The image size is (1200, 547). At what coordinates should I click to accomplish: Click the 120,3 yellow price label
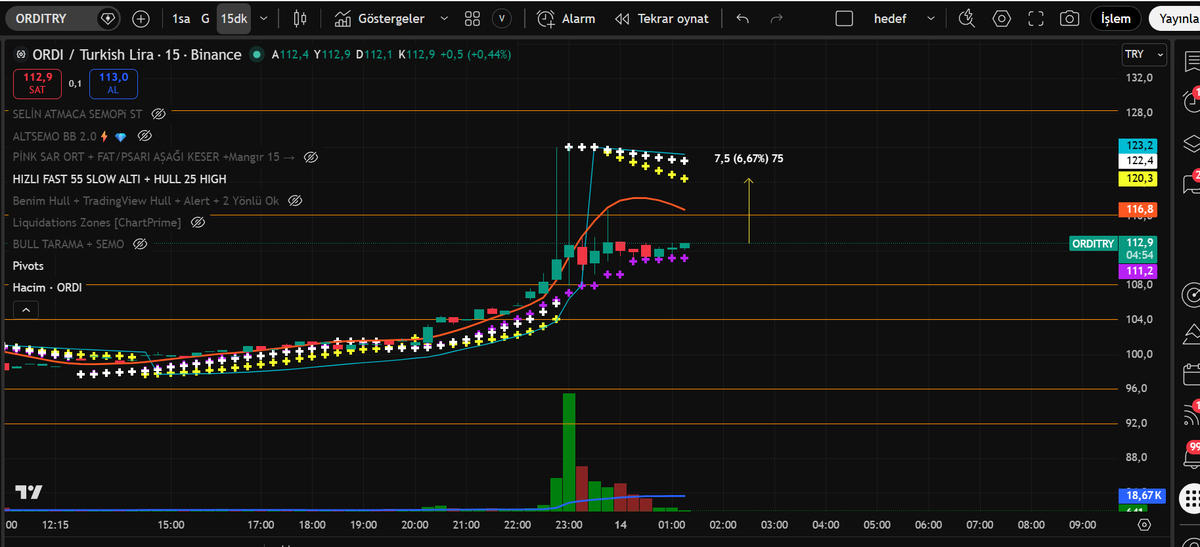click(x=1140, y=178)
